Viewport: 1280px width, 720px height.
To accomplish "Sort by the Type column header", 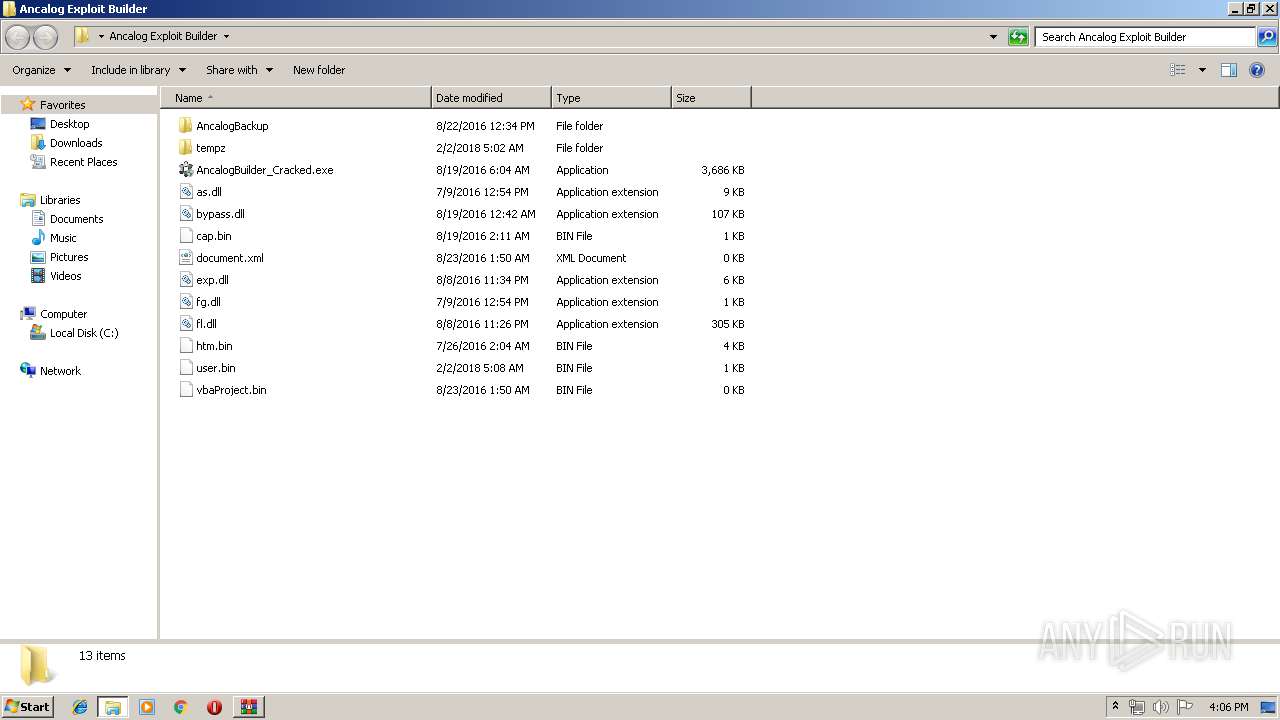I will [611, 98].
